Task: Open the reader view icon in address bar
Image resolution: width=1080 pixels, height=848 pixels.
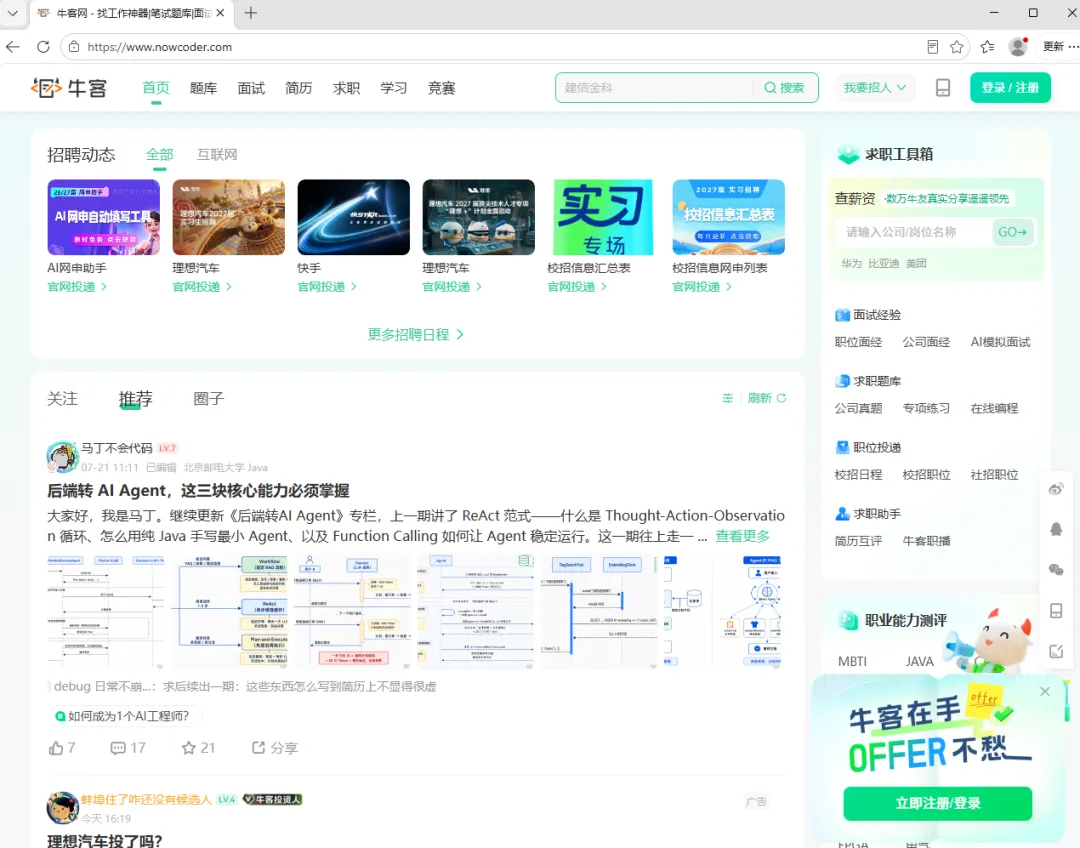Action: (x=933, y=47)
